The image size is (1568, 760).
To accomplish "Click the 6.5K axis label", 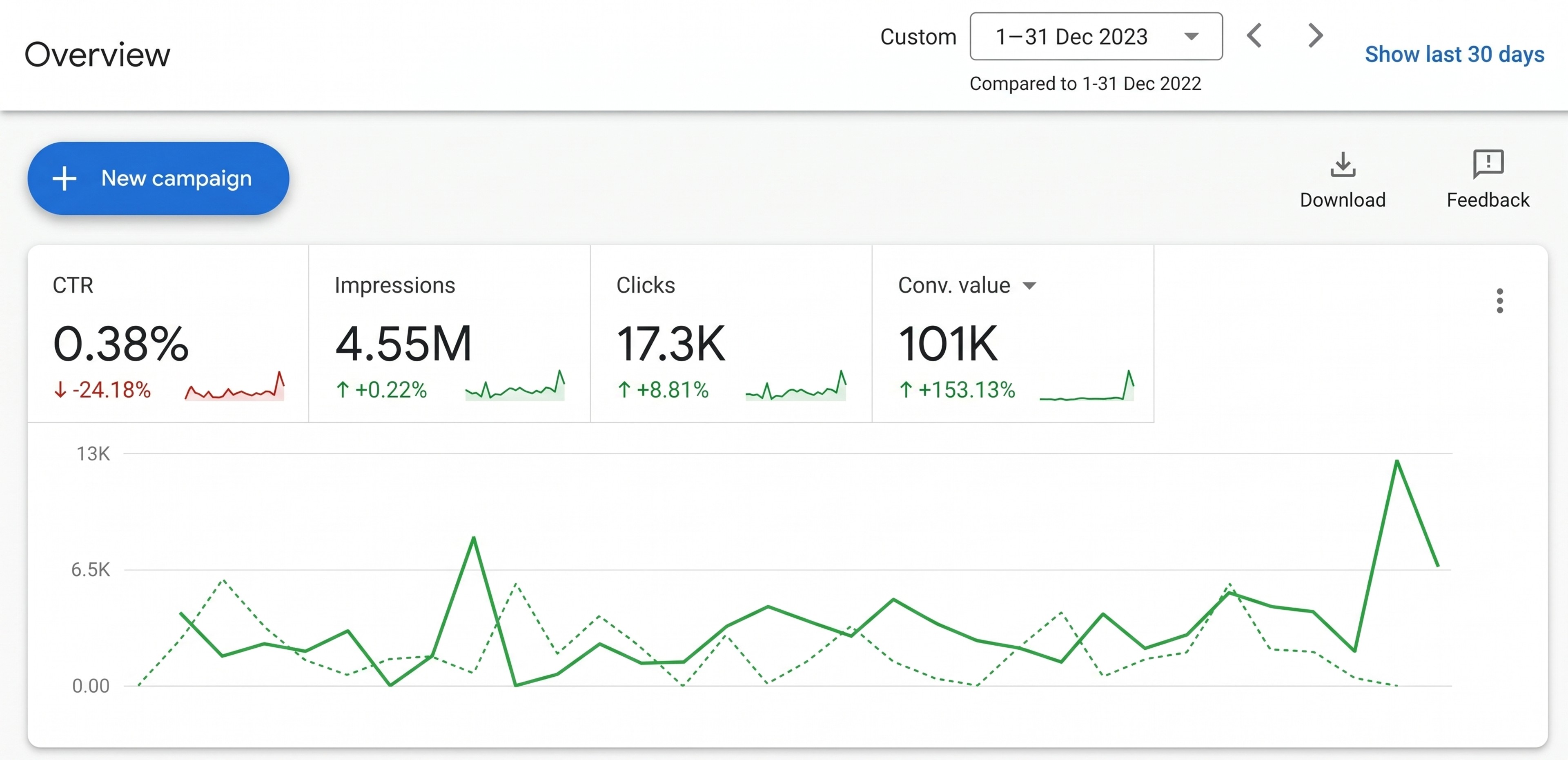I will (91, 570).
